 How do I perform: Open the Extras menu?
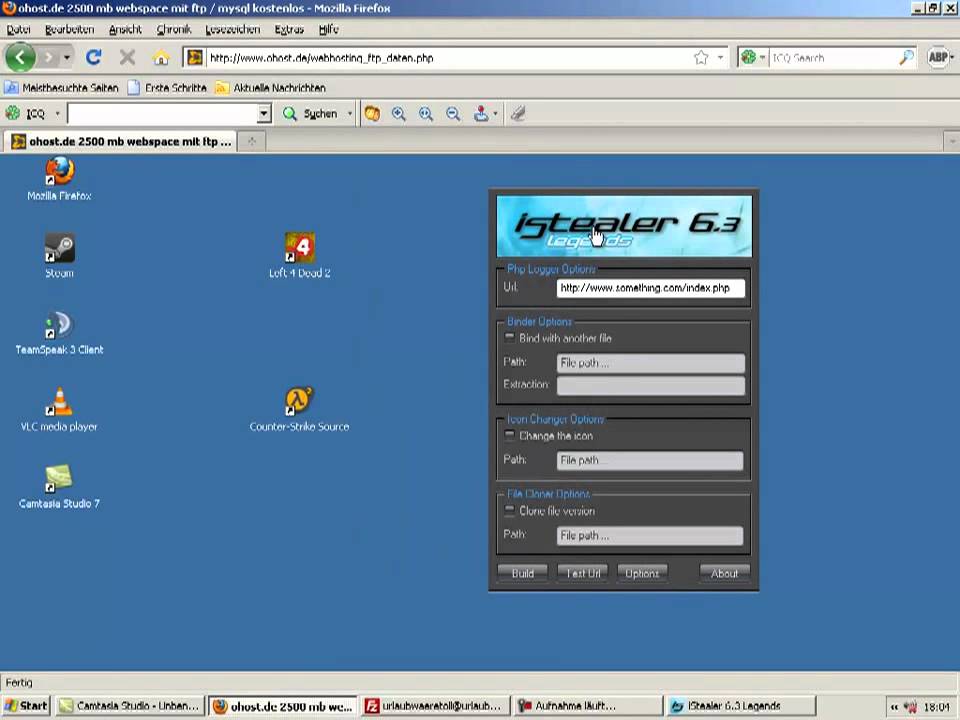[x=289, y=29]
